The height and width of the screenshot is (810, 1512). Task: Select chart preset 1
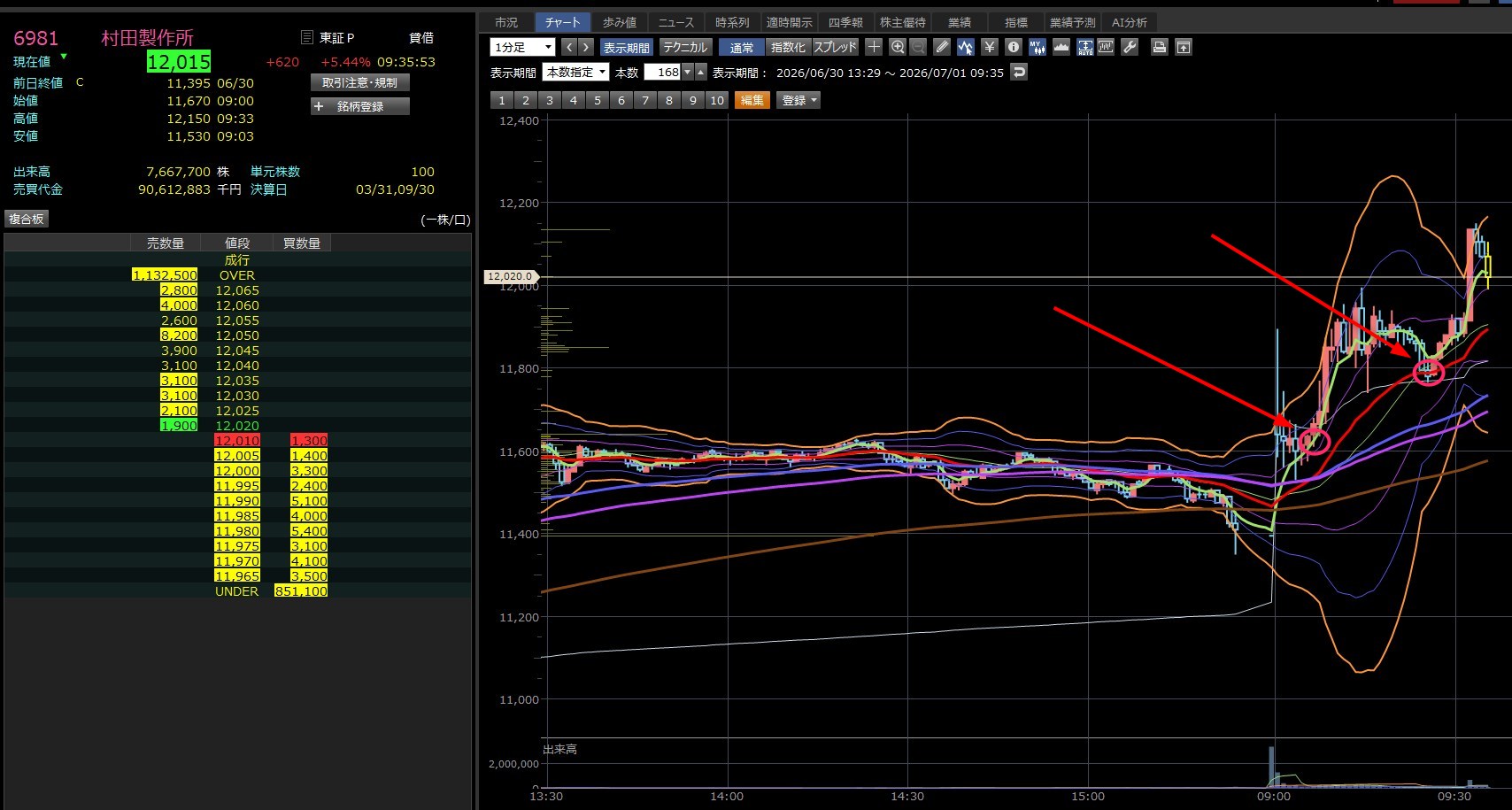(502, 100)
